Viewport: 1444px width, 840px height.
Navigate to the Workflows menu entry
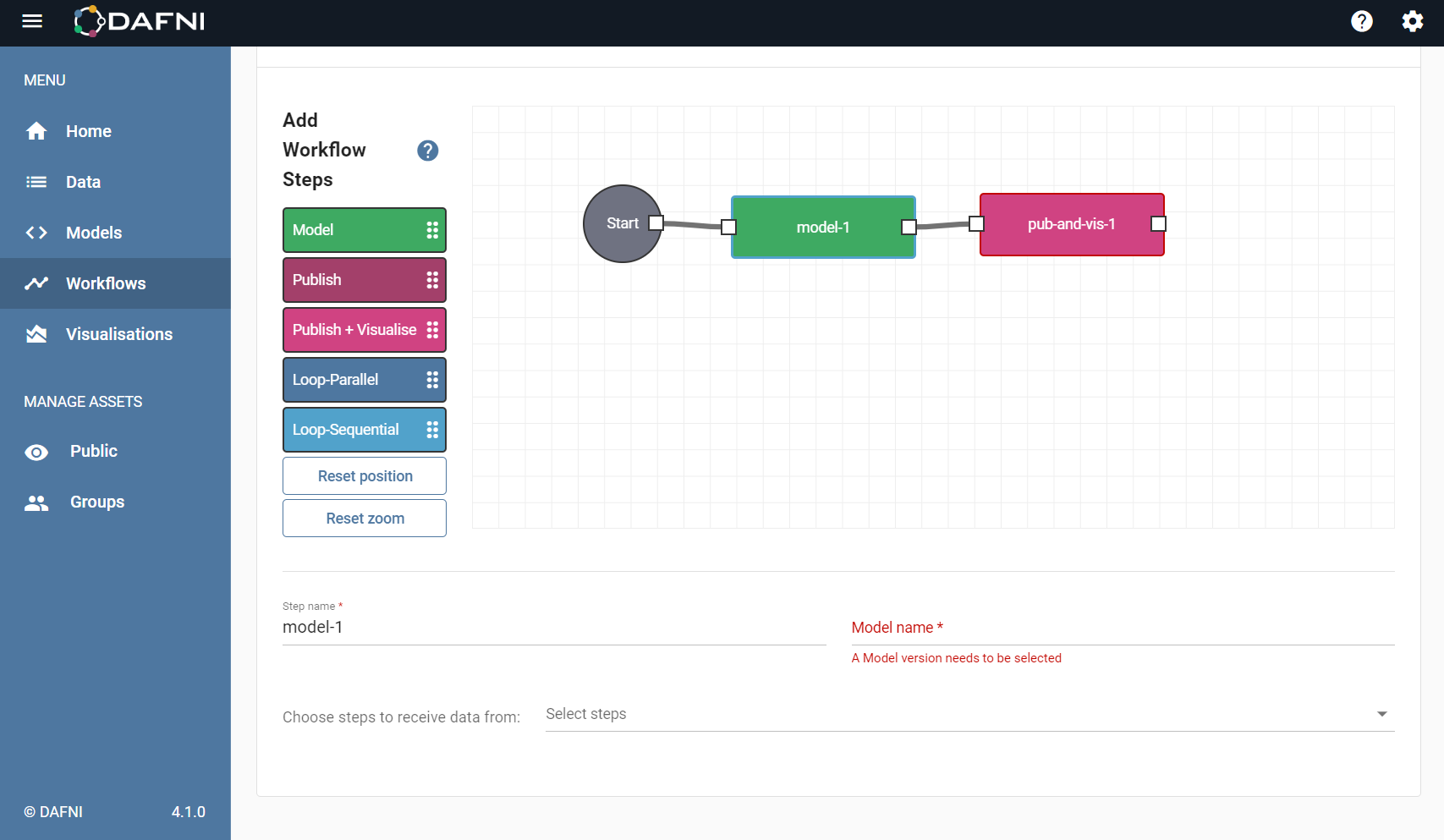pos(106,283)
